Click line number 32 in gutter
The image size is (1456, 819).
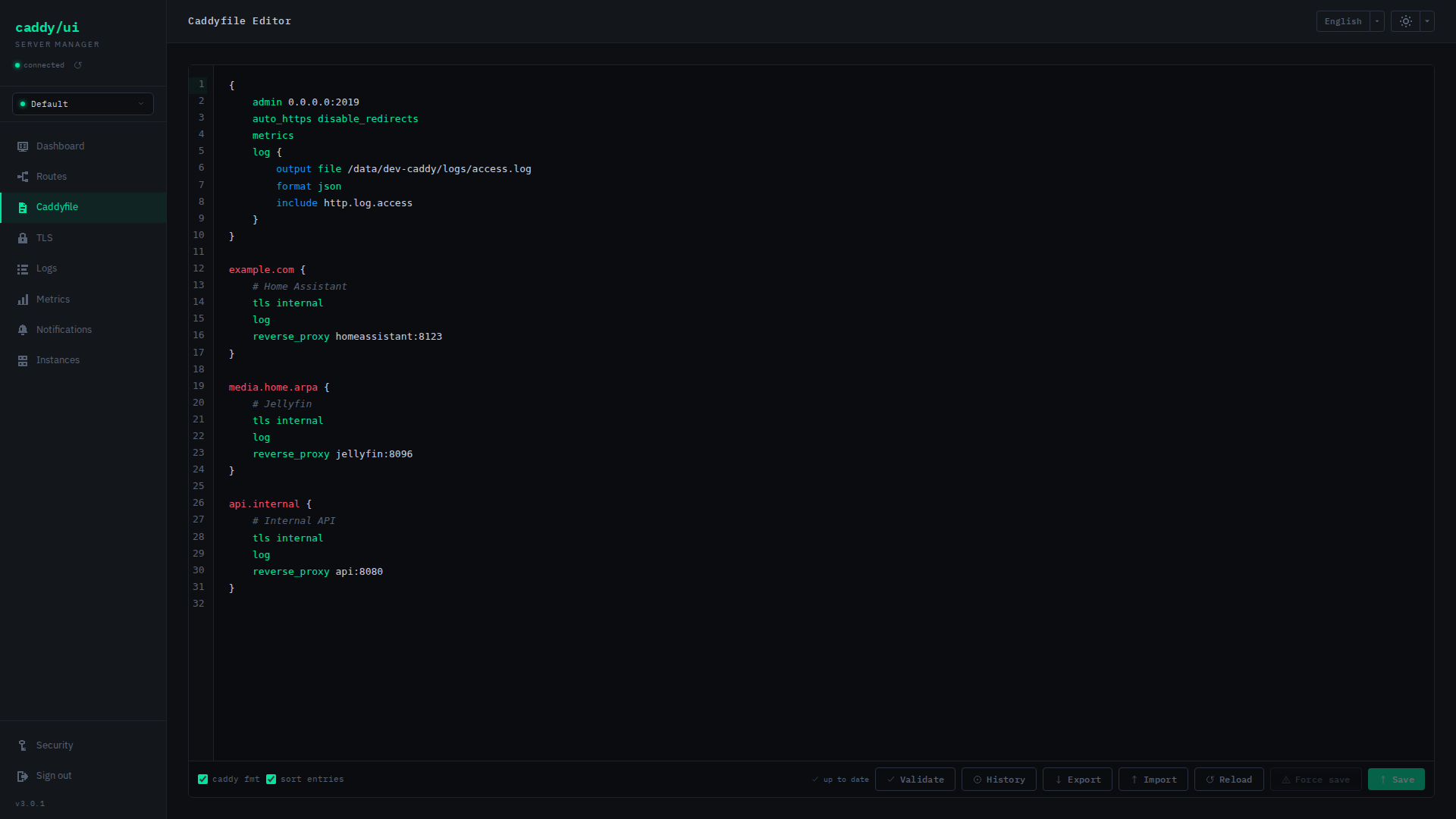pyautogui.click(x=199, y=604)
